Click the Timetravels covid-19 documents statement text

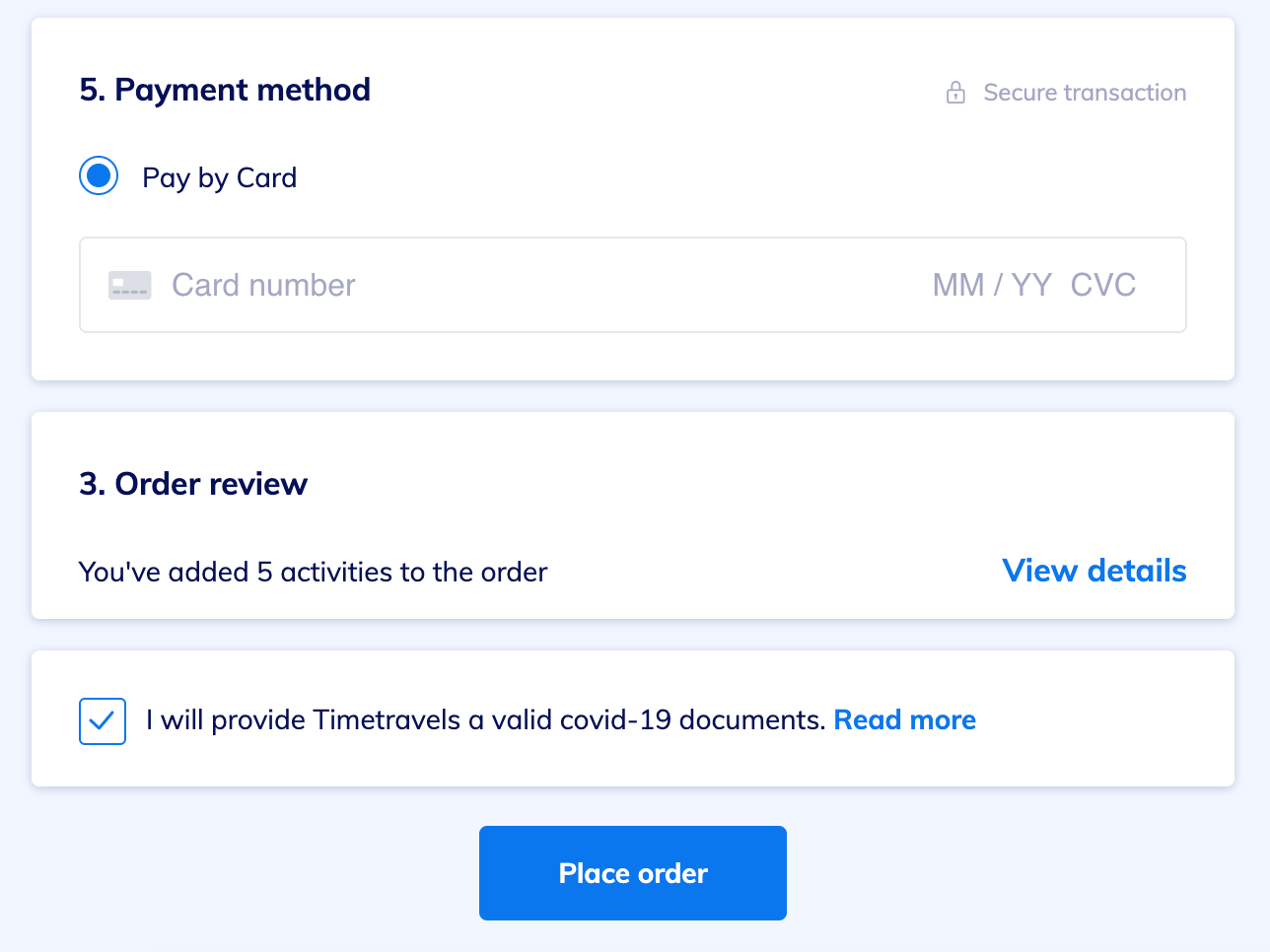pos(485,719)
